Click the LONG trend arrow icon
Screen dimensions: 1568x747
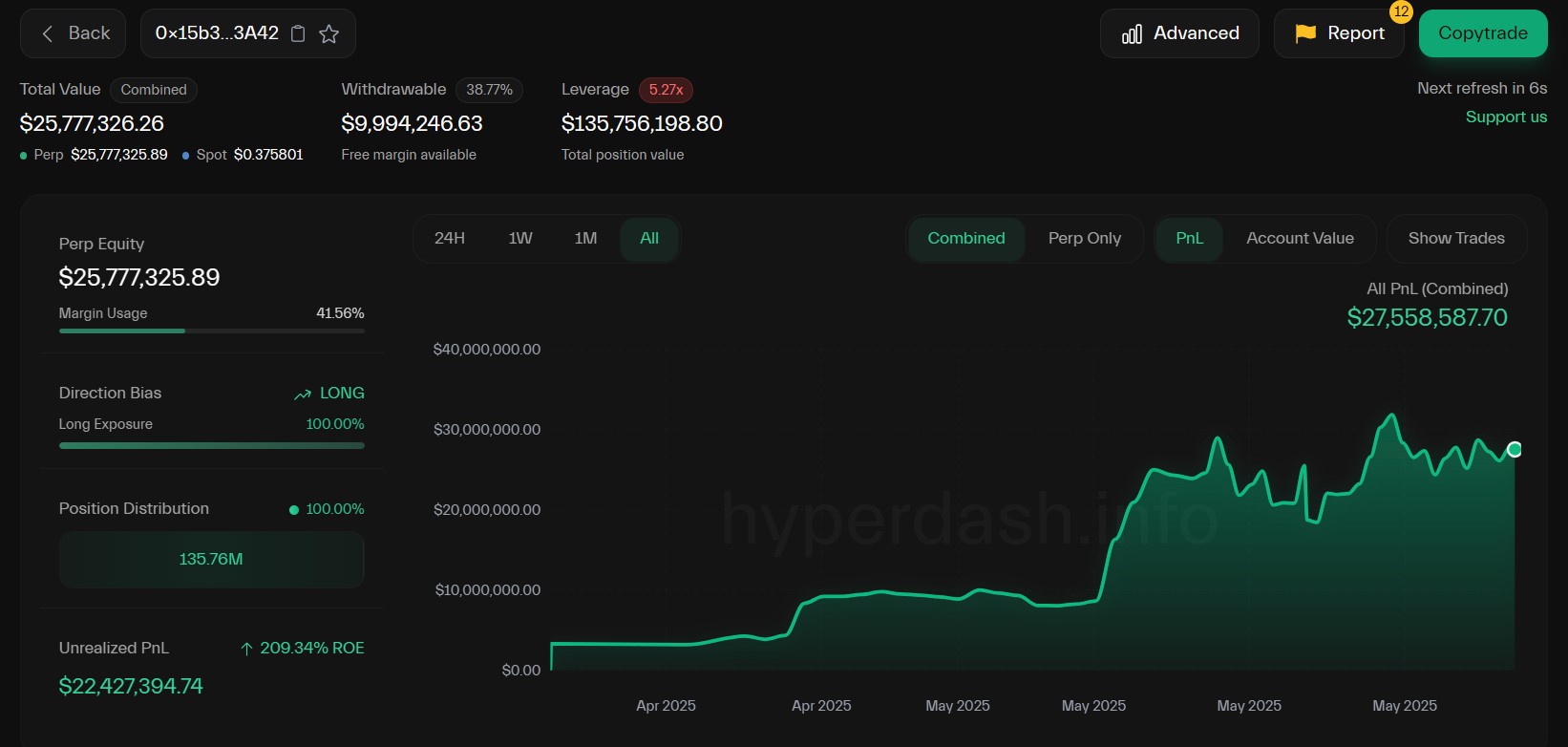tap(303, 394)
